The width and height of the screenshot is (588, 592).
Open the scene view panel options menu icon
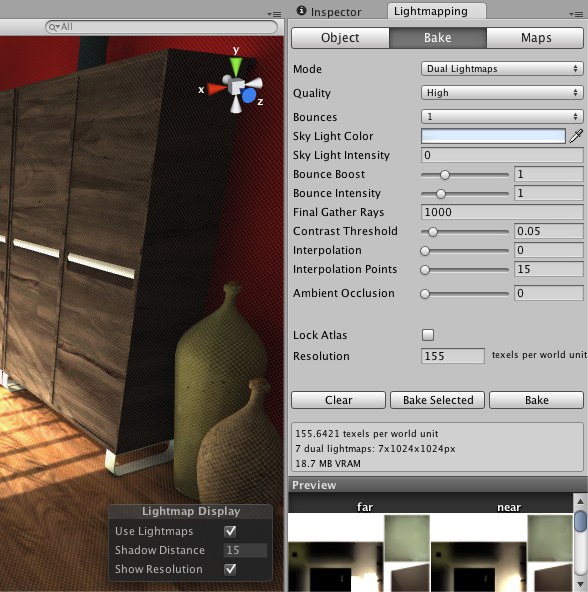[x=275, y=14]
